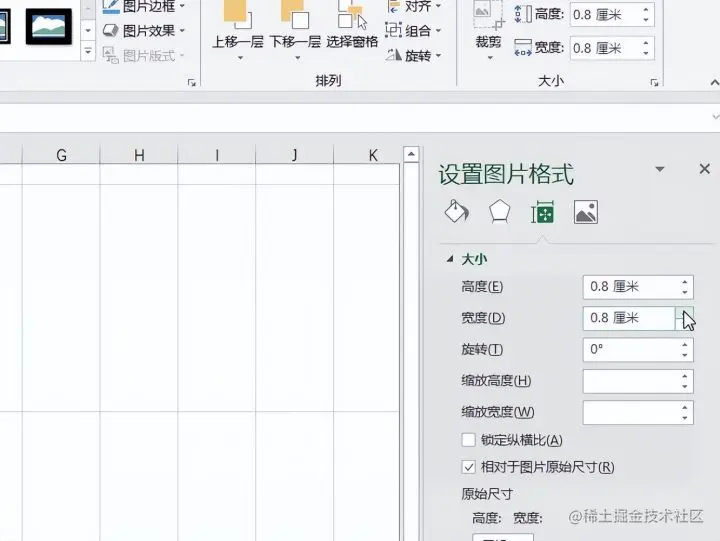Viewport: 720px width, 541px height.
Task: Decrease the 缩放宽度(W) spinner value
Action: [685, 417]
